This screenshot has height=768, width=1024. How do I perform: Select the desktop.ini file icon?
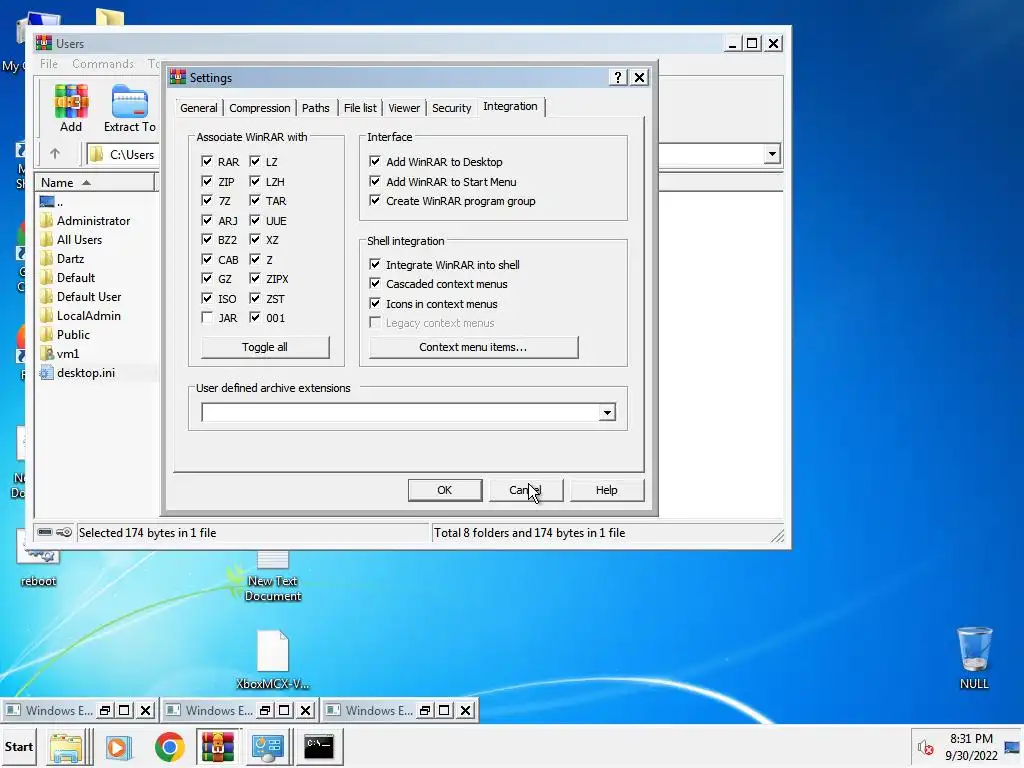46,372
